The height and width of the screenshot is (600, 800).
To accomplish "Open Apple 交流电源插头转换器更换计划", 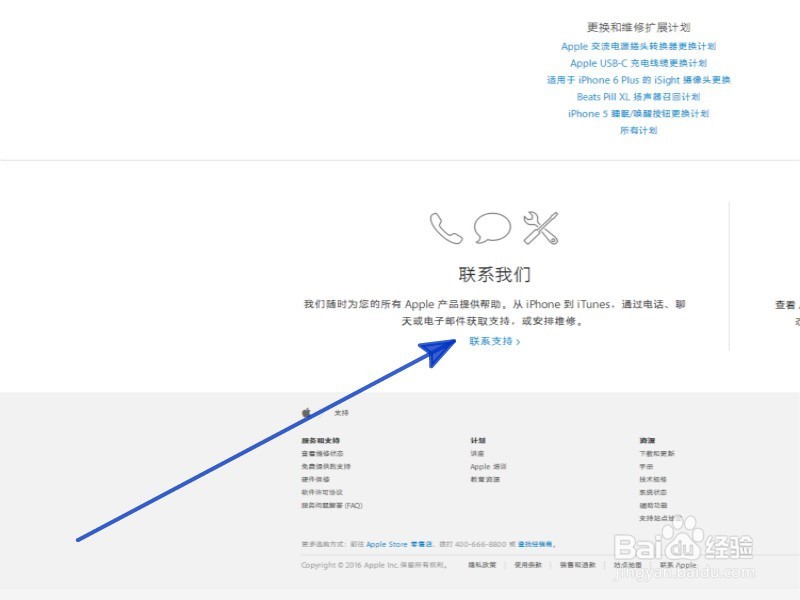I will coord(637,45).
